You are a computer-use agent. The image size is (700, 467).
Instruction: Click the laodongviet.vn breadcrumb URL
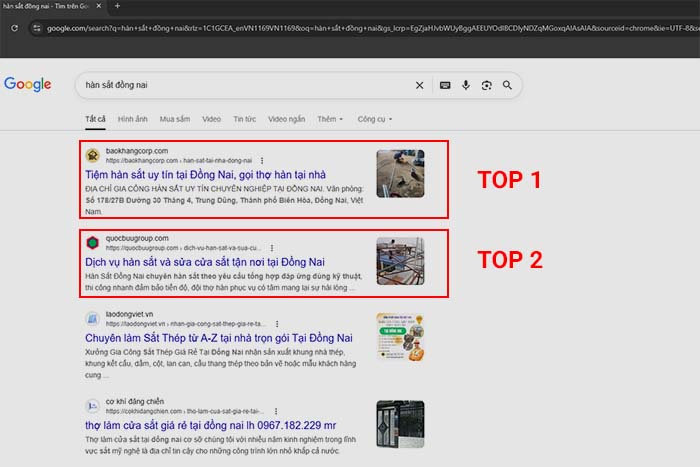(x=186, y=324)
